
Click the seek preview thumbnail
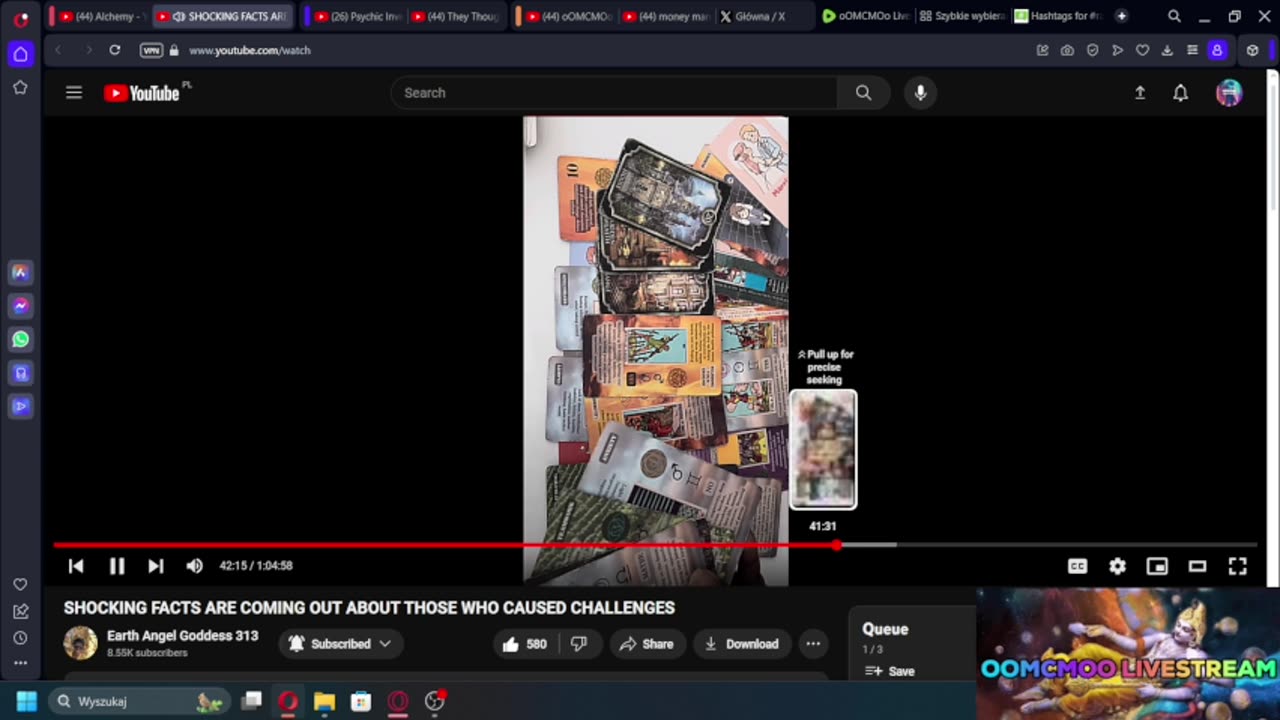pyautogui.click(x=823, y=449)
